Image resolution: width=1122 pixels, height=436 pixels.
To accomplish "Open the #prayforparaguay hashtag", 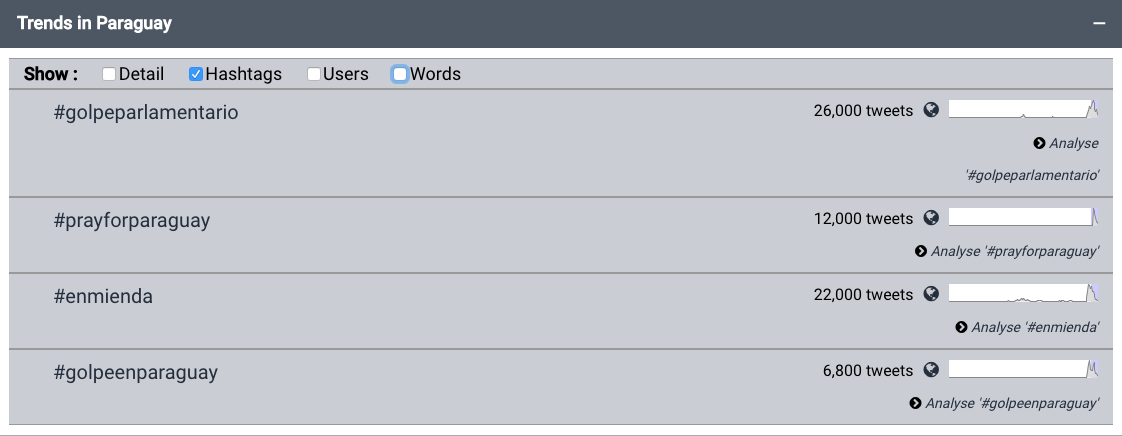I will pos(132,220).
